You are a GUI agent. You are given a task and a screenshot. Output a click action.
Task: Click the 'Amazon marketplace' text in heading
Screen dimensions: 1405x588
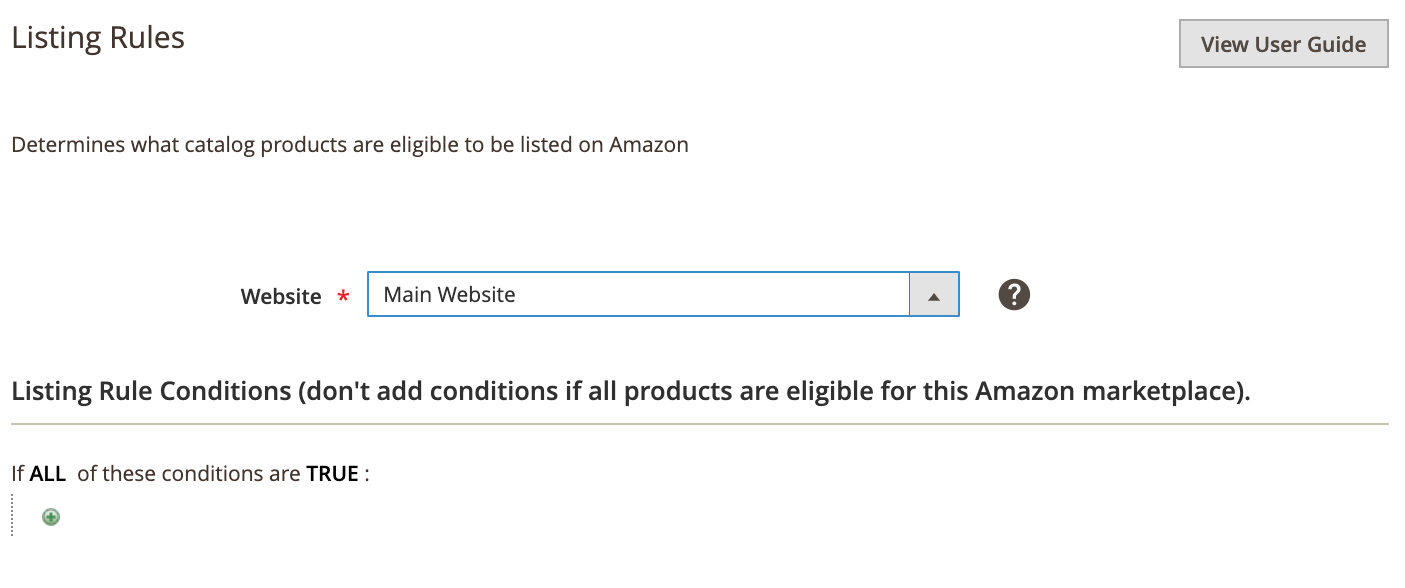pyautogui.click(x=1110, y=391)
